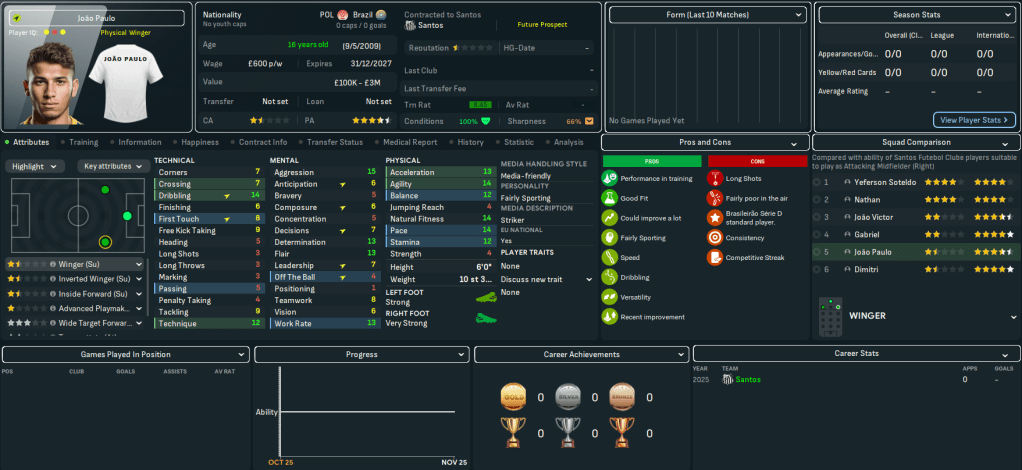Open the Highlight dropdown
The width and height of the screenshot is (1022, 470).
pyautogui.click(x=37, y=166)
